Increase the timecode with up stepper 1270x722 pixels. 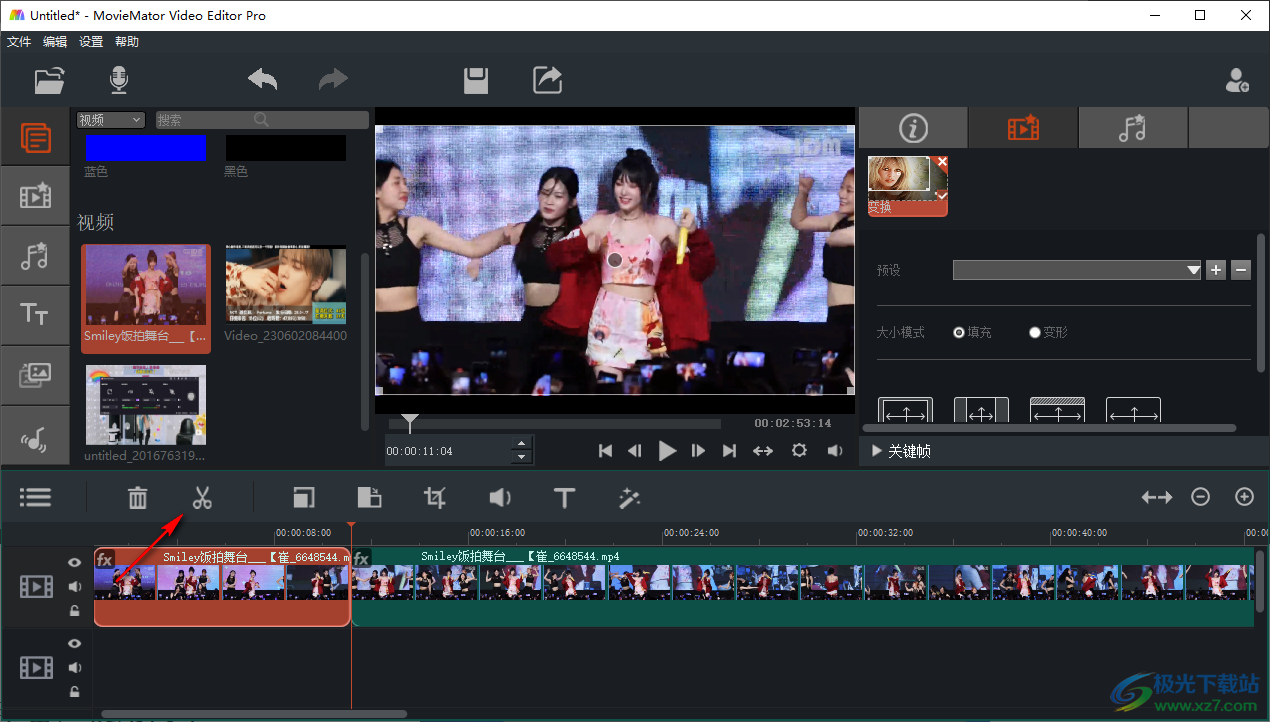click(521, 443)
